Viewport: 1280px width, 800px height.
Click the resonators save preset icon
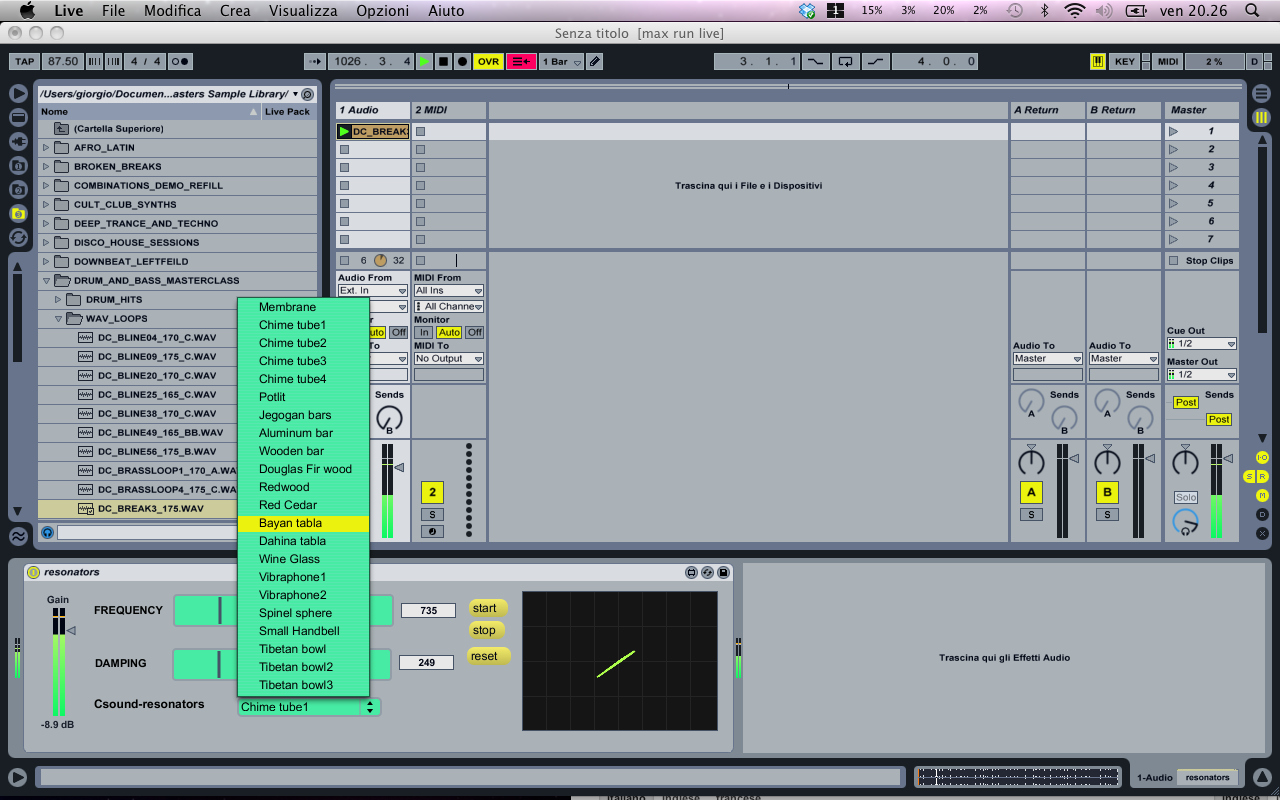pyautogui.click(x=724, y=572)
